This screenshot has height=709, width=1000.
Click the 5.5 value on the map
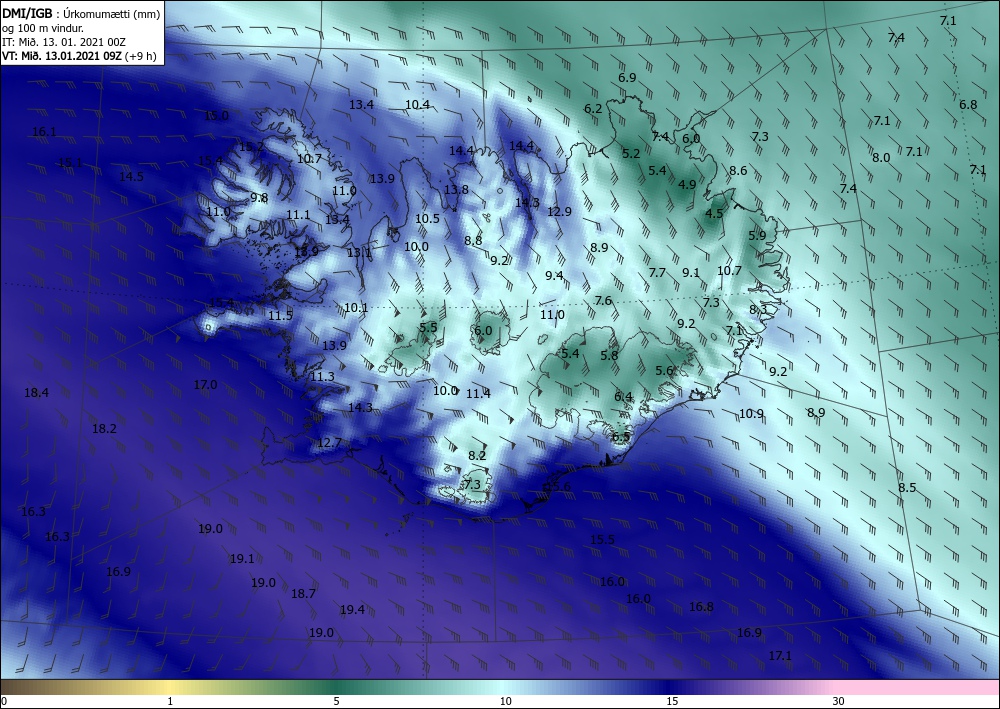click(x=428, y=328)
